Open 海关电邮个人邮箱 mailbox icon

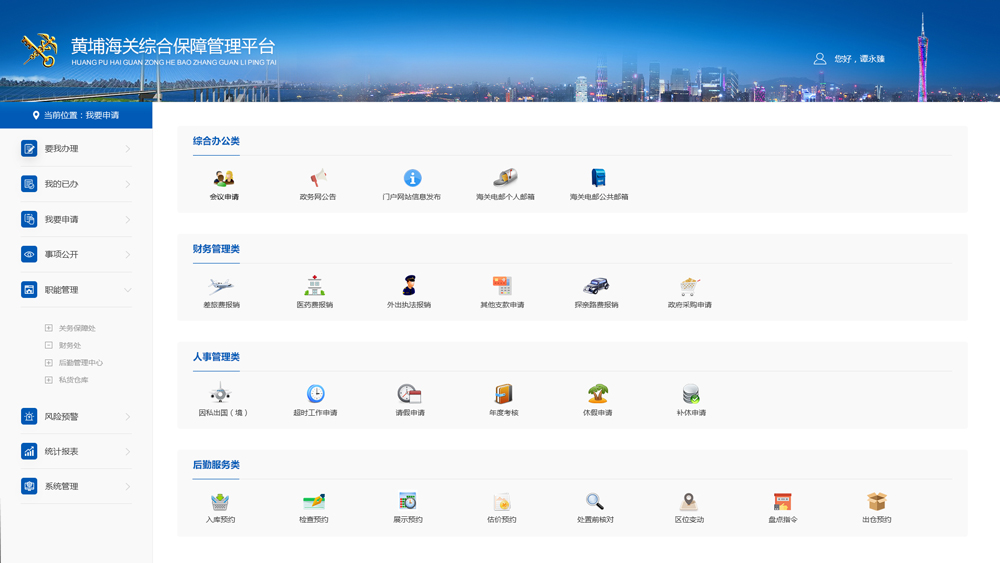[x=505, y=179]
